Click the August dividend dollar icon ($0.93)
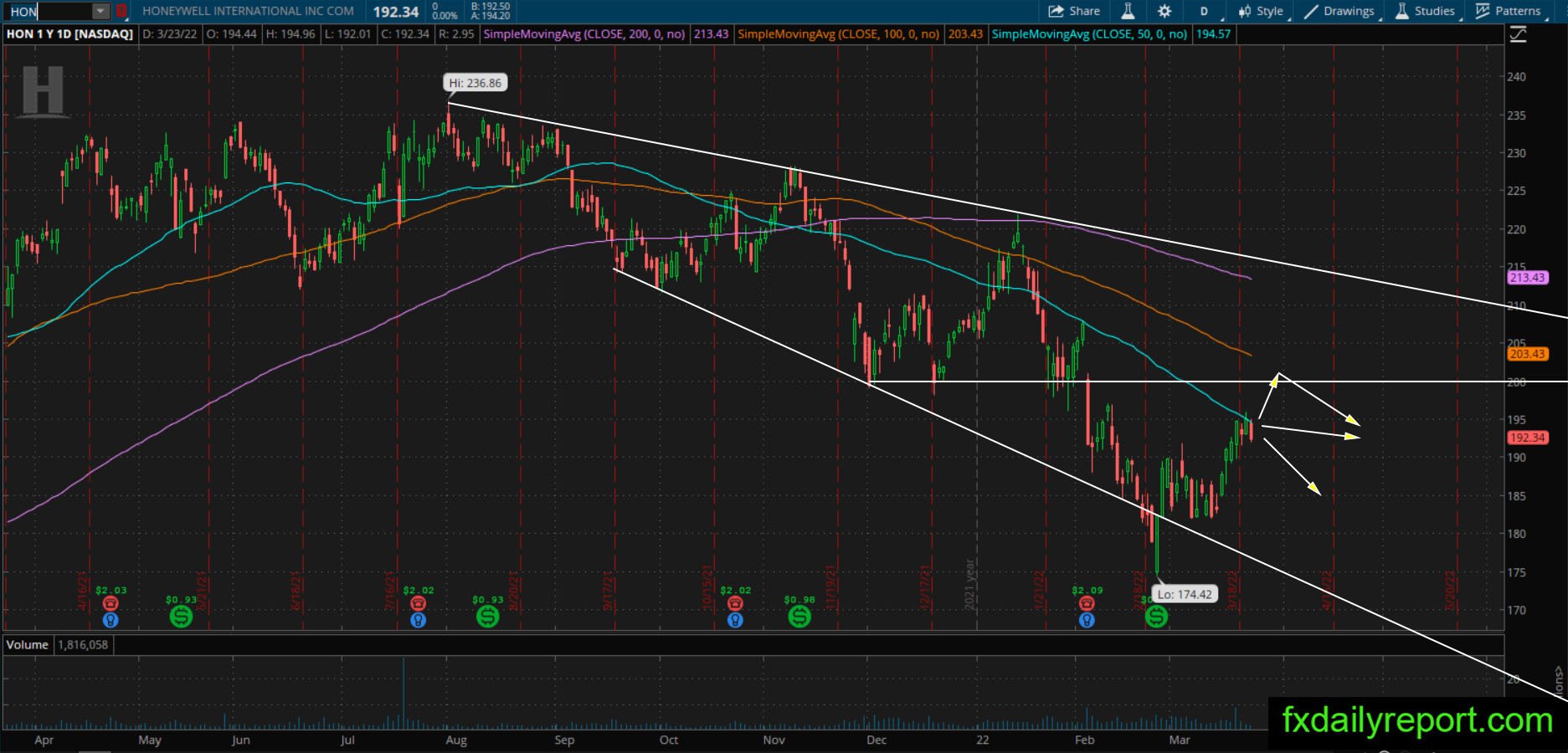Screen dimensions: 1568x753 487,617
